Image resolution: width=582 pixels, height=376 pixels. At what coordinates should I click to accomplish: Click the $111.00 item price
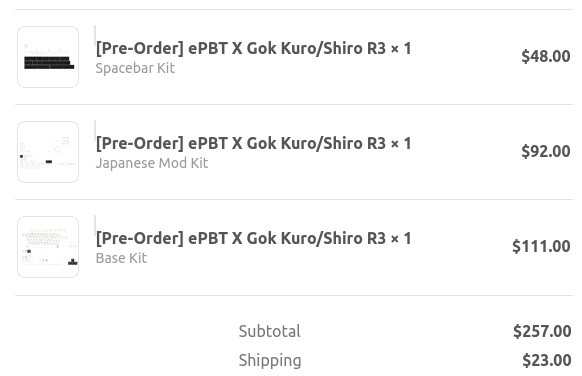541,246
